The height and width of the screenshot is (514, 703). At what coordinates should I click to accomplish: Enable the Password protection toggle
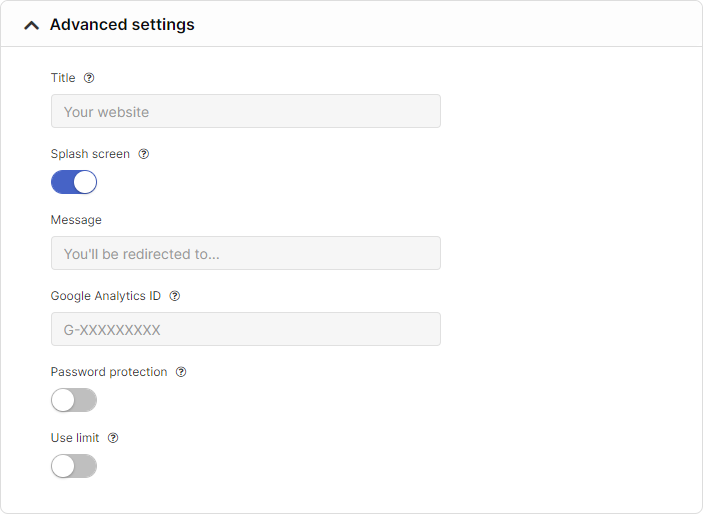coord(74,400)
